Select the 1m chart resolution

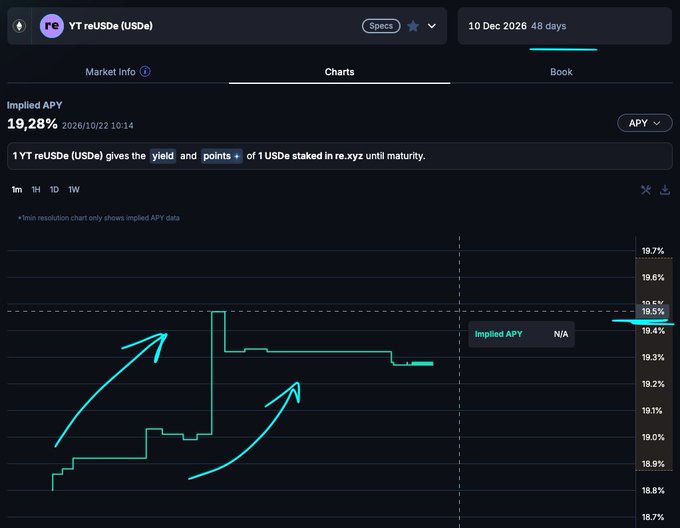click(x=17, y=190)
